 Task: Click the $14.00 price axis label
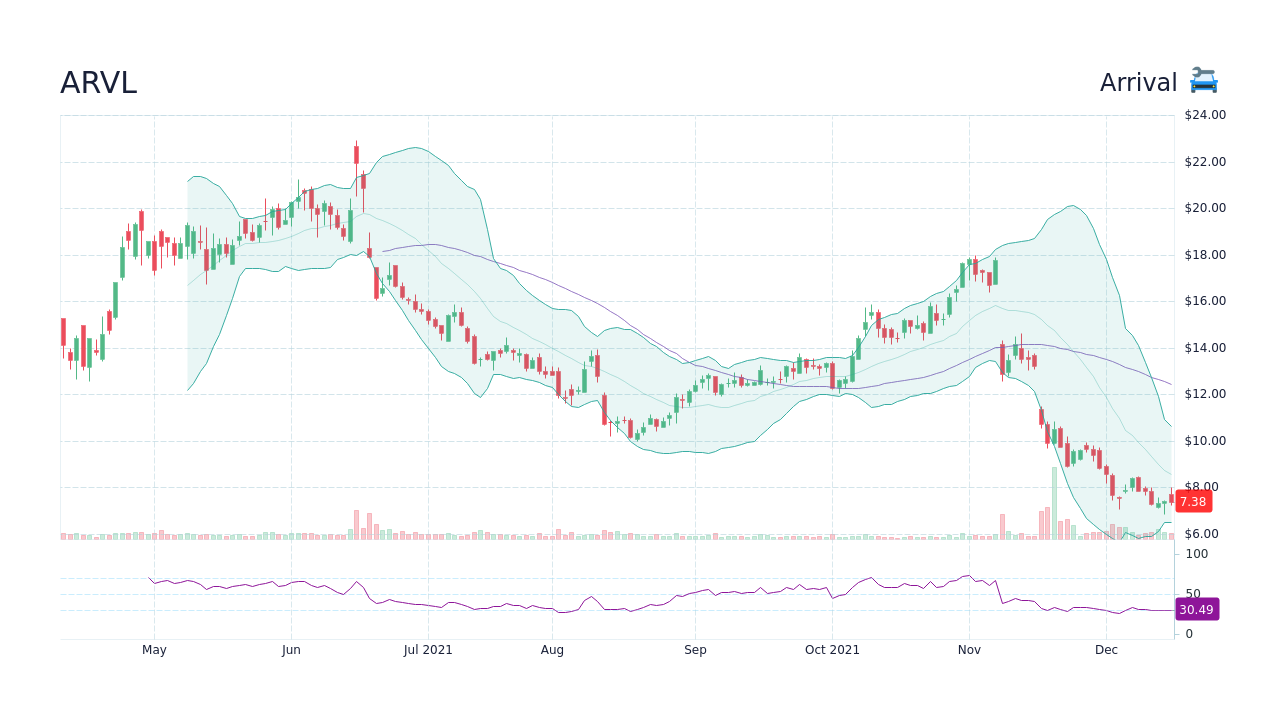pyautogui.click(x=1205, y=348)
